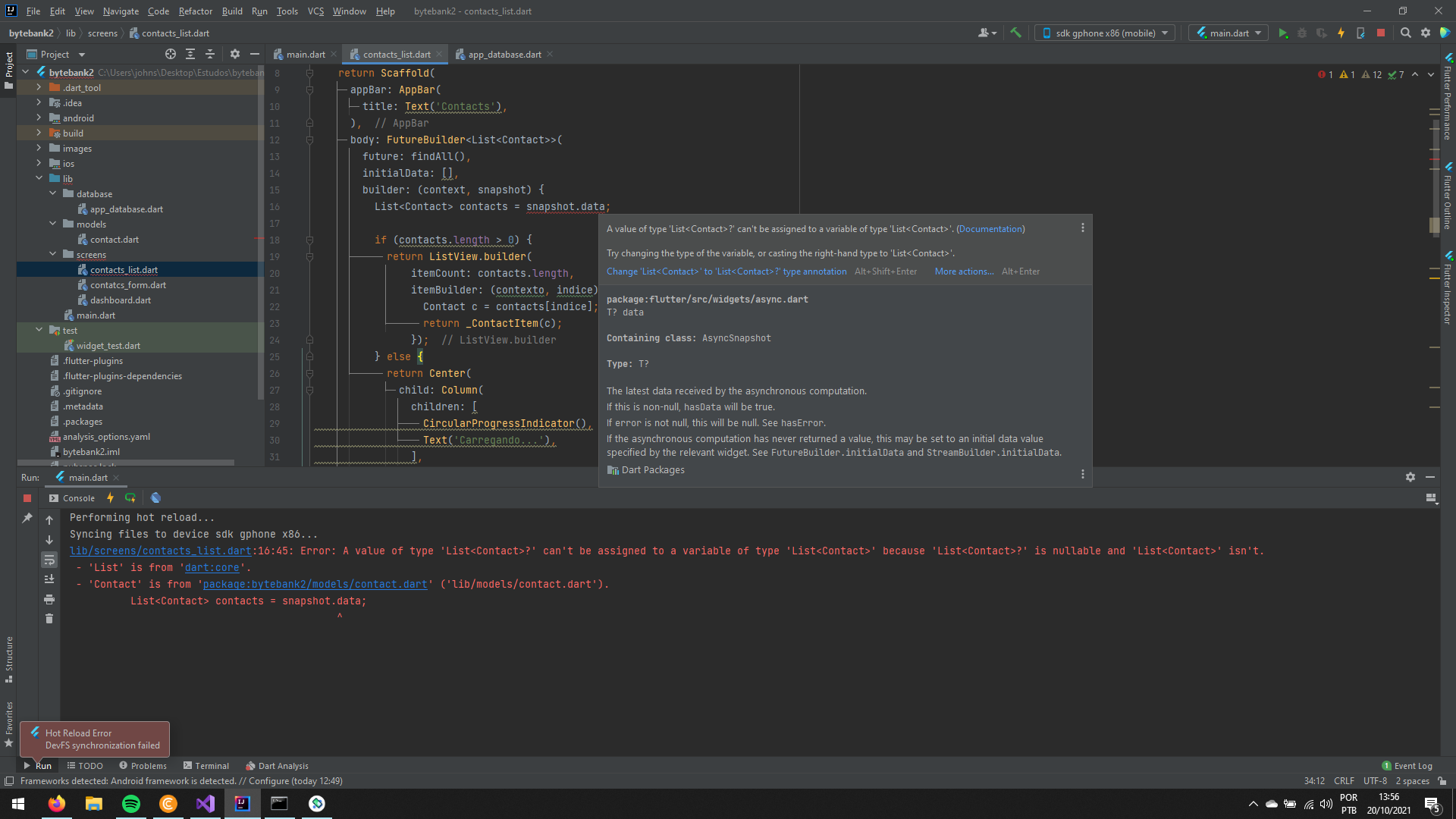Image resolution: width=1456 pixels, height=819 pixels.
Task: Open the Documentation link in the error tooltip
Action: pos(990,229)
